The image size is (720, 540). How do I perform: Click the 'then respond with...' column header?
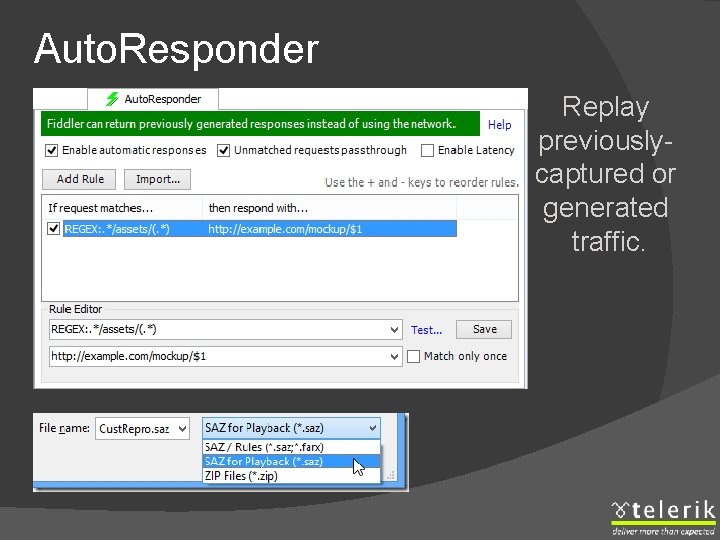pyautogui.click(x=329, y=208)
